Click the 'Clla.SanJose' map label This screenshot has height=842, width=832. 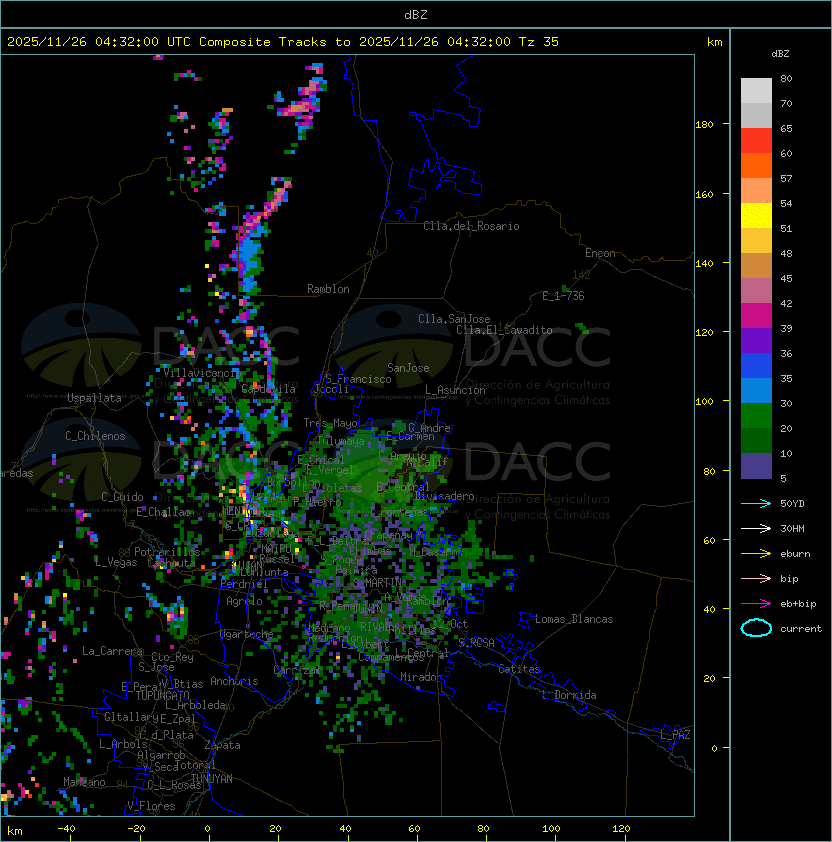454,319
